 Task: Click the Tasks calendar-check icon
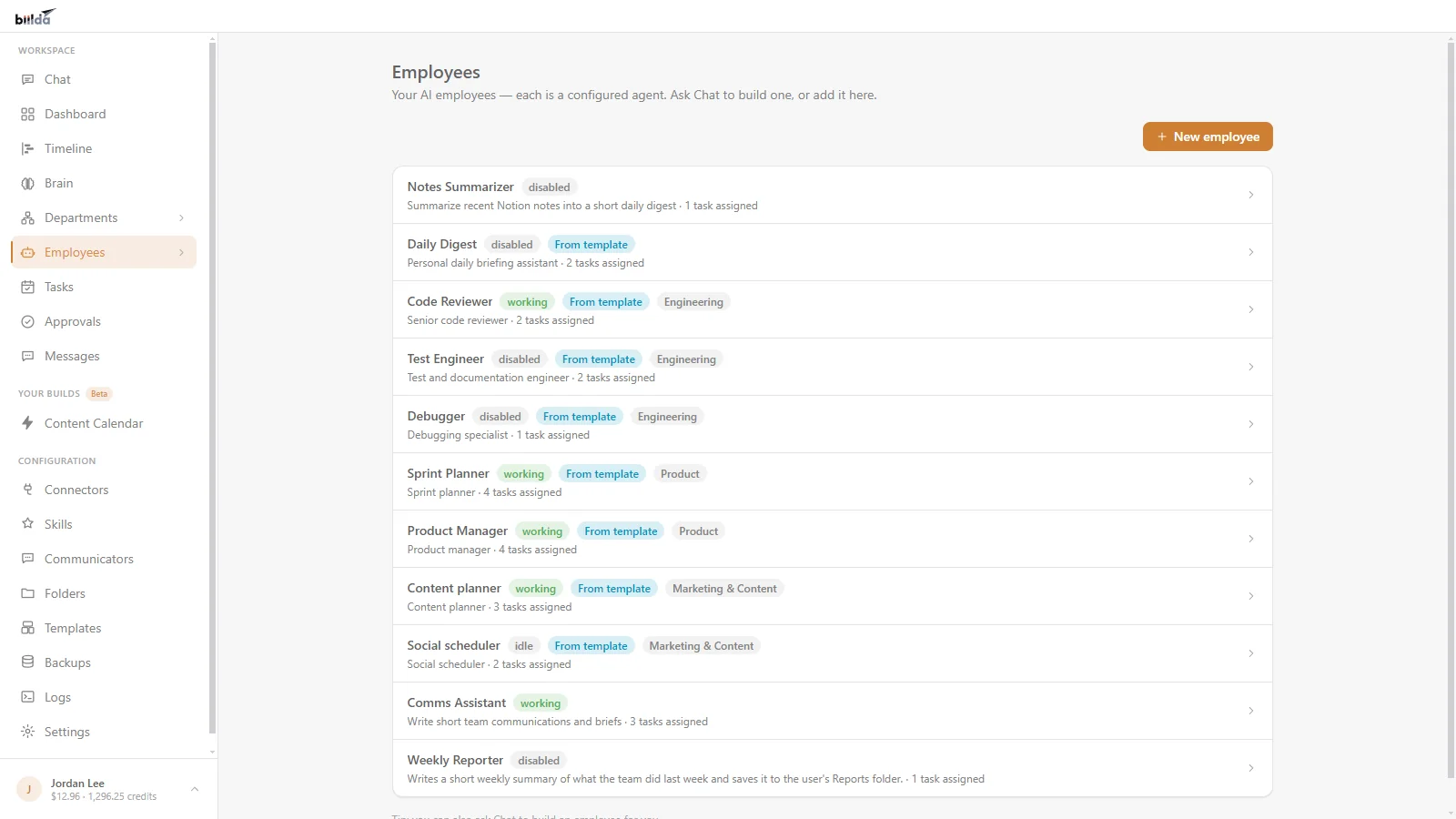[27, 287]
